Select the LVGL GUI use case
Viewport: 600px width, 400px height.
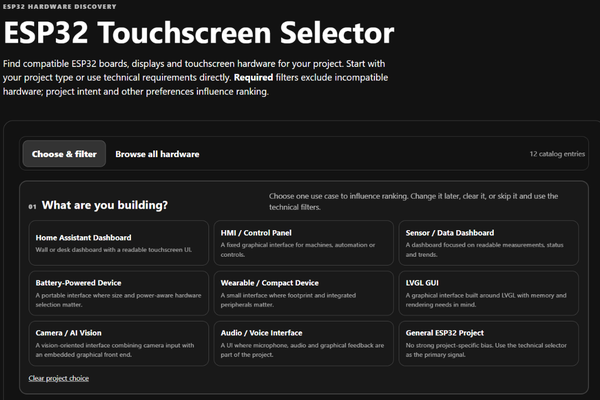489,293
